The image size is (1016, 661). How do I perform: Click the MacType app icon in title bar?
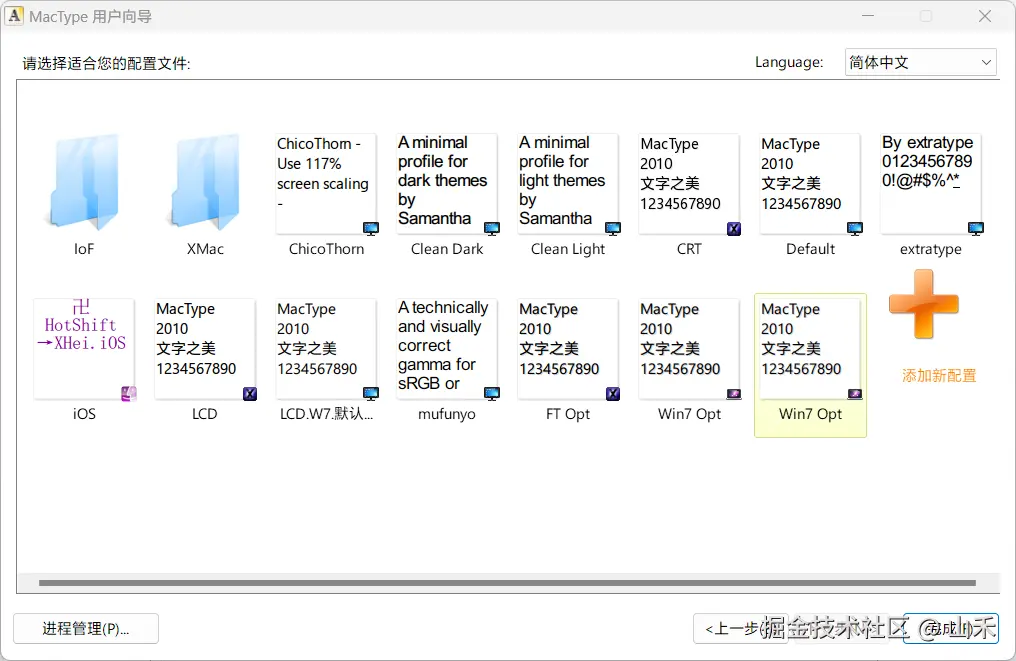[14, 16]
